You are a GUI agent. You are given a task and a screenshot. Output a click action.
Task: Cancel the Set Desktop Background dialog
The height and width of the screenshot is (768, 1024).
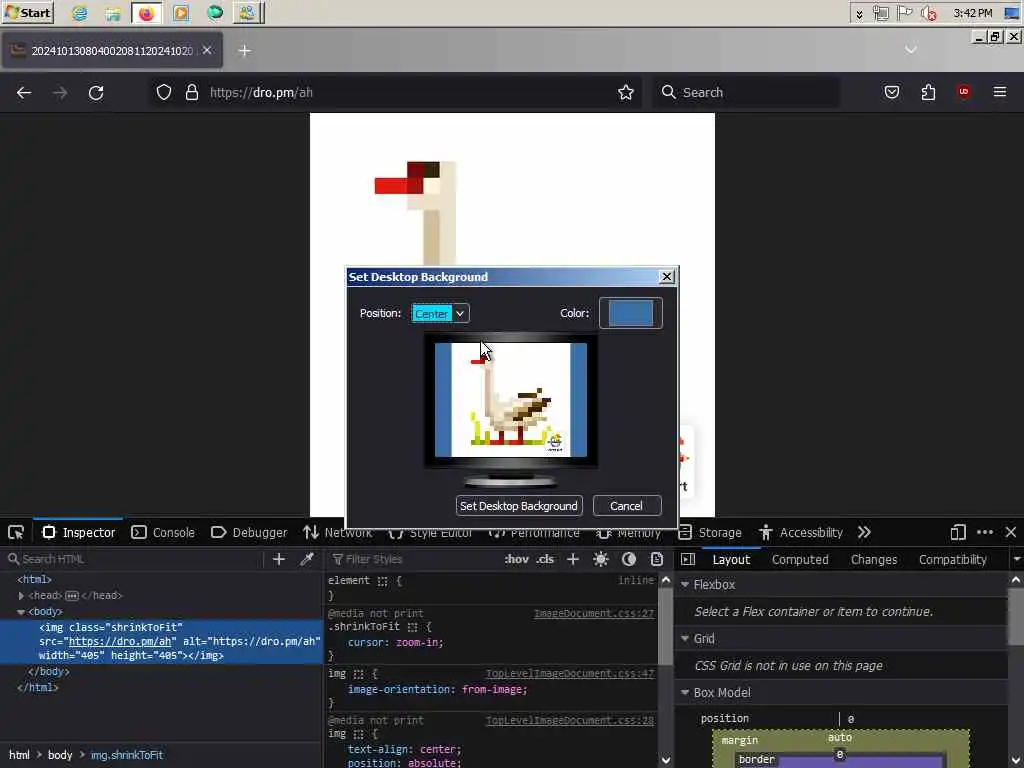626,505
